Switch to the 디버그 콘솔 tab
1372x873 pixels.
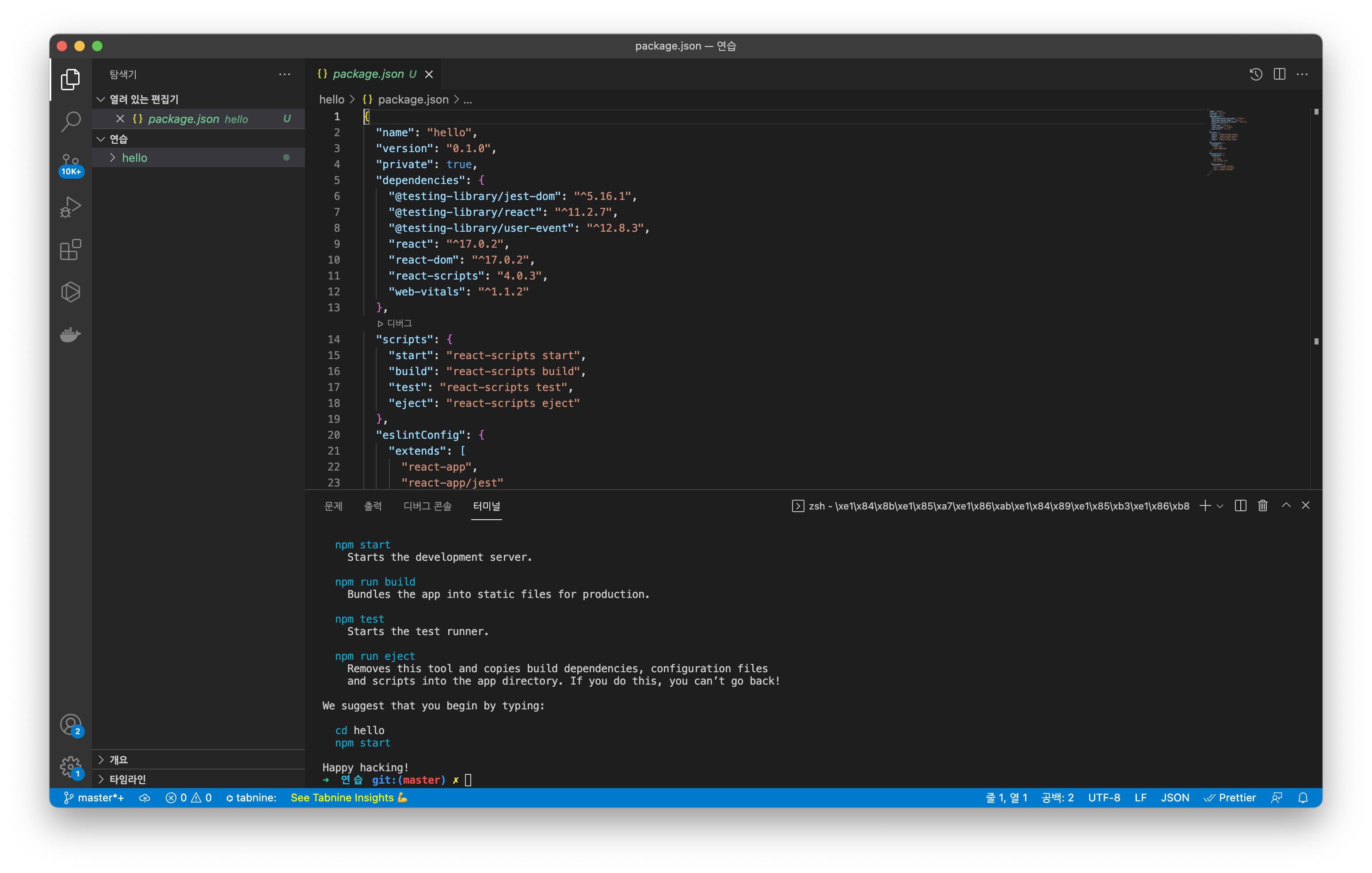(427, 506)
